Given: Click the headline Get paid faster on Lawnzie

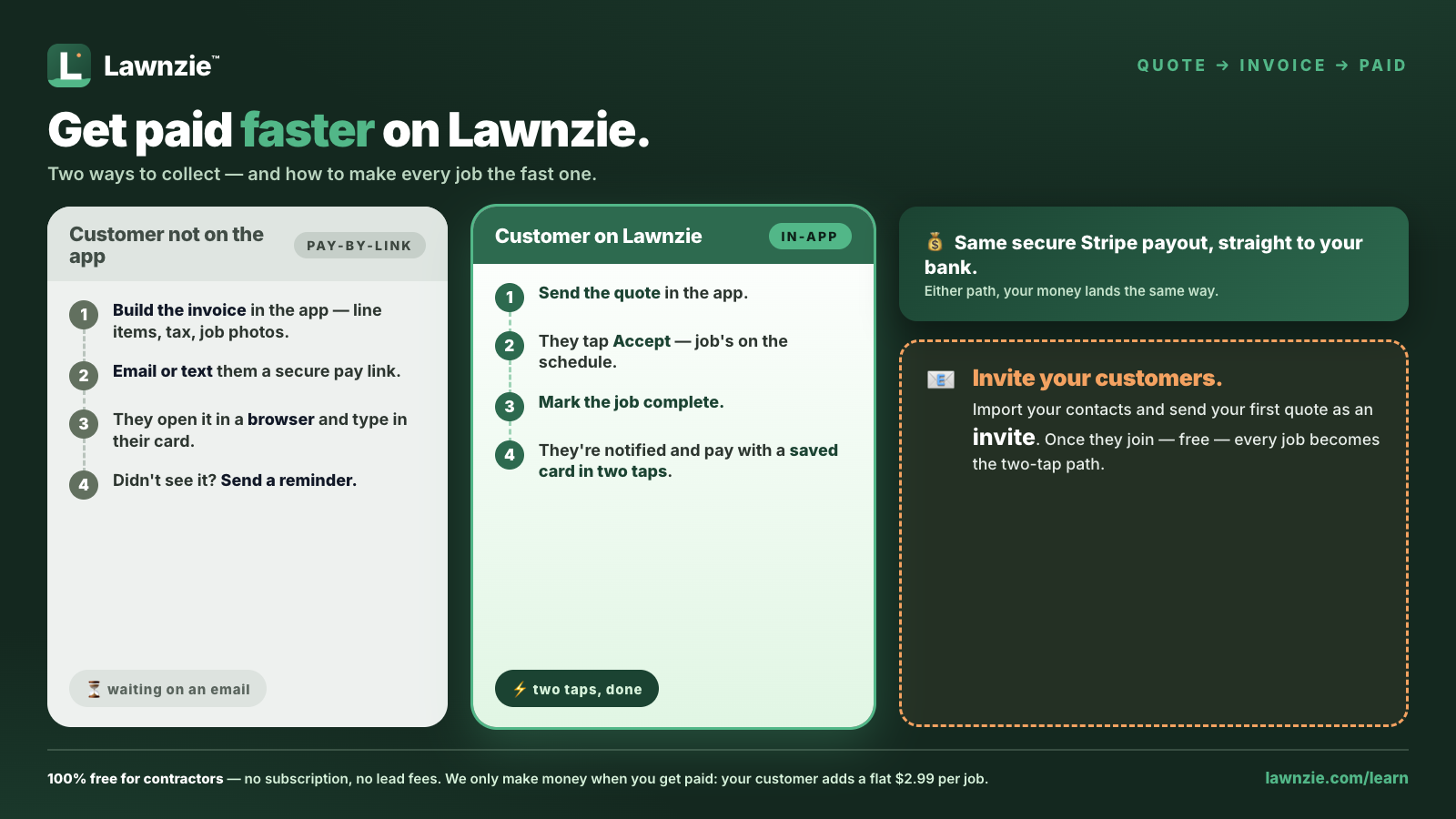Looking at the screenshot, I should [349, 130].
